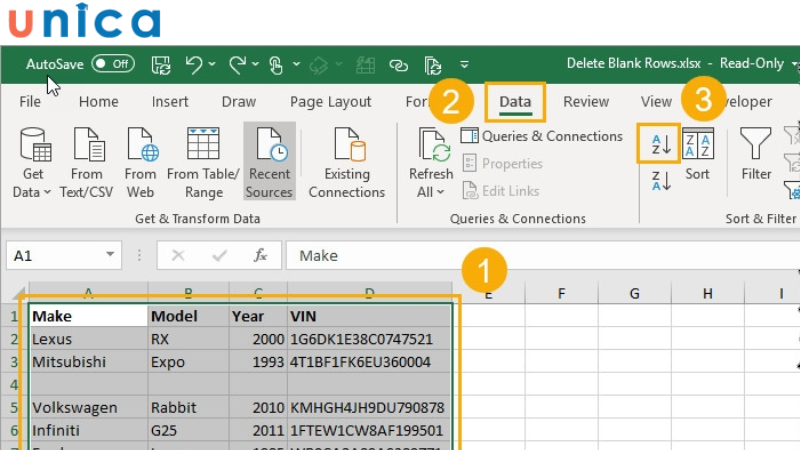This screenshot has height=450, width=800.
Task: Open the Review ribbon tab
Action: pyautogui.click(x=586, y=102)
